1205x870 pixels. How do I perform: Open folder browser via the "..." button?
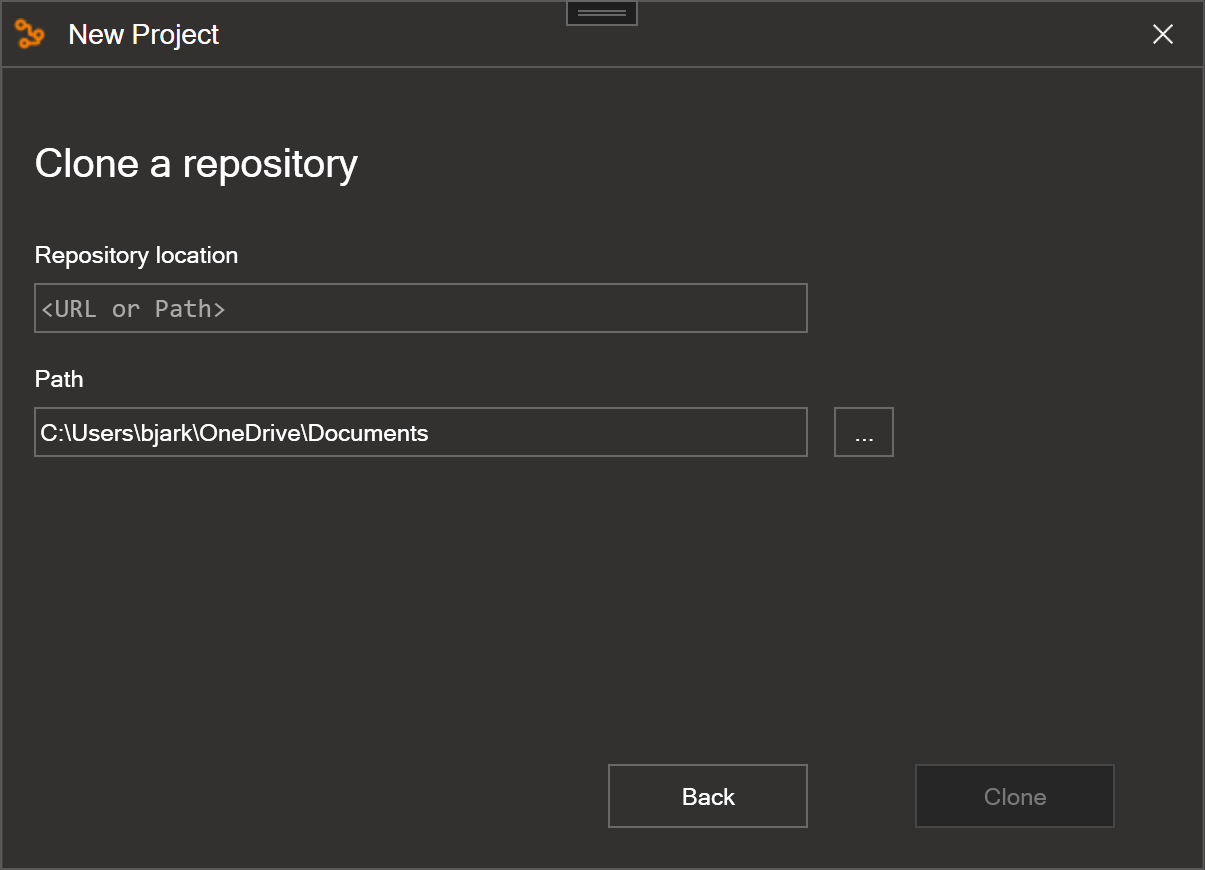pos(864,432)
